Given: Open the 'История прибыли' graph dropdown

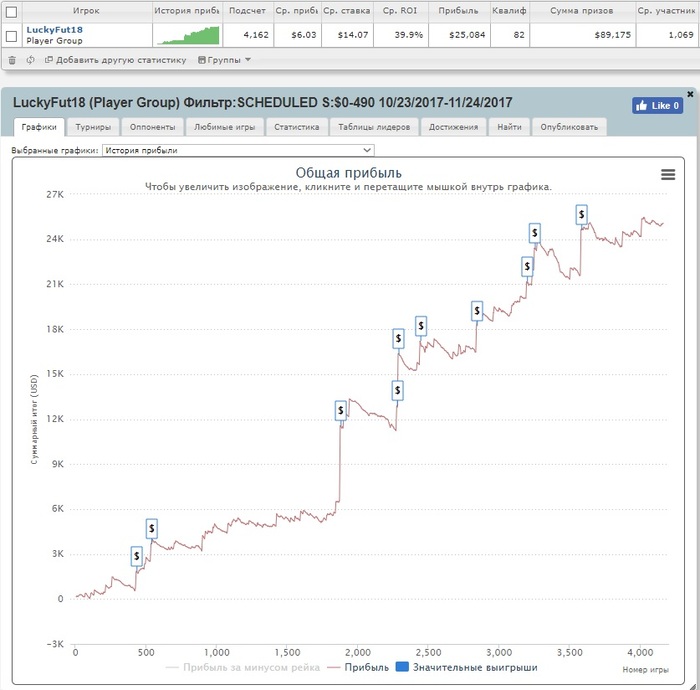Looking at the screenshot, I should [238, 150].
